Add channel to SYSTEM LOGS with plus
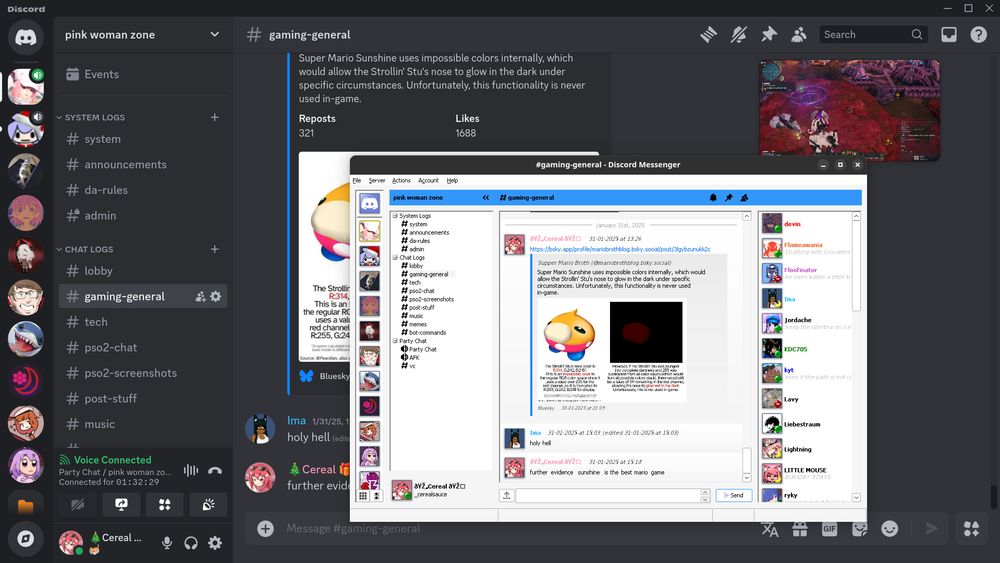Screen dimensions: 1000x563 tap(214, 117)
